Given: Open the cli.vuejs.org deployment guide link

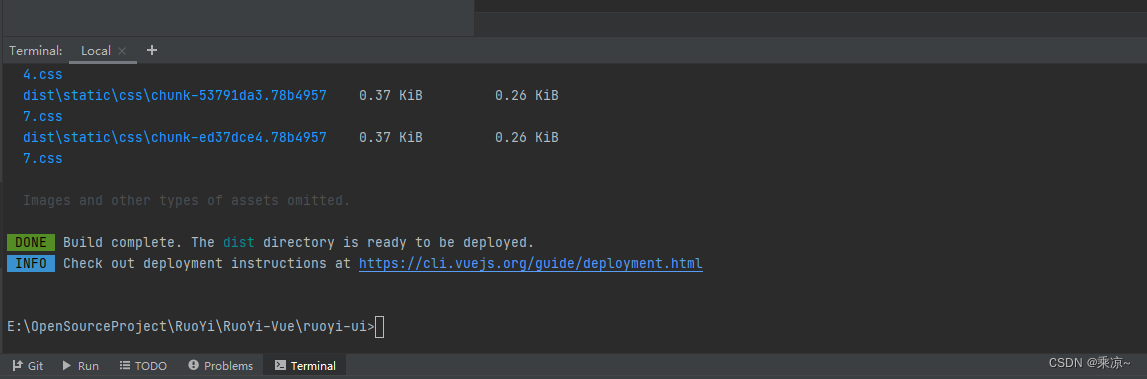Looking at the screenshot, I should tap(530, 263).
